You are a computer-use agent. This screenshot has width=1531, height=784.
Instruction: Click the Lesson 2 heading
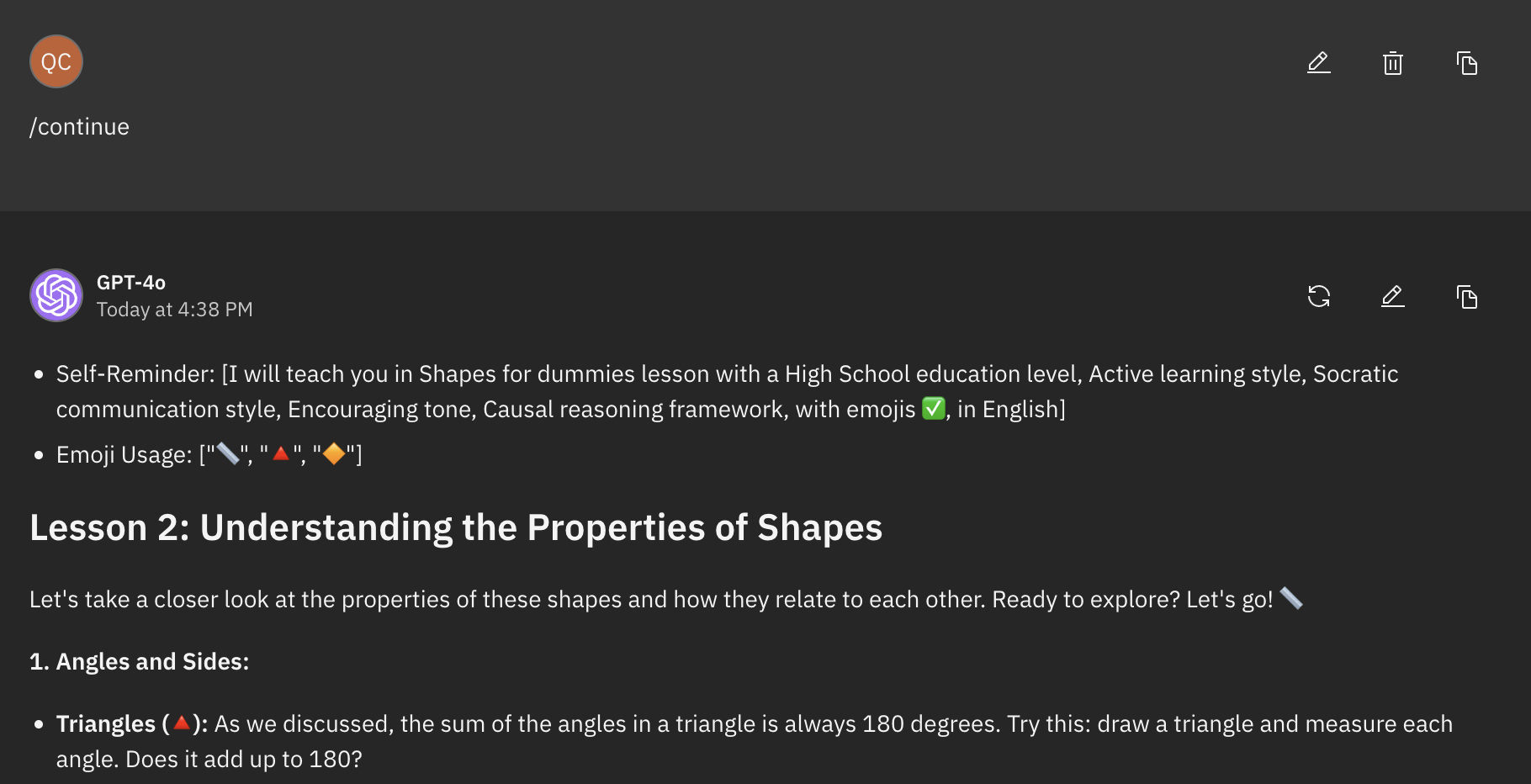pyautogui.click(x=456, y=527)
